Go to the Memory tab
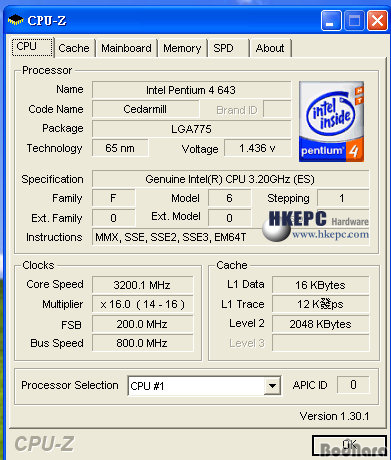The height and width of the screenshot is (460, 391). click(182, 48)
